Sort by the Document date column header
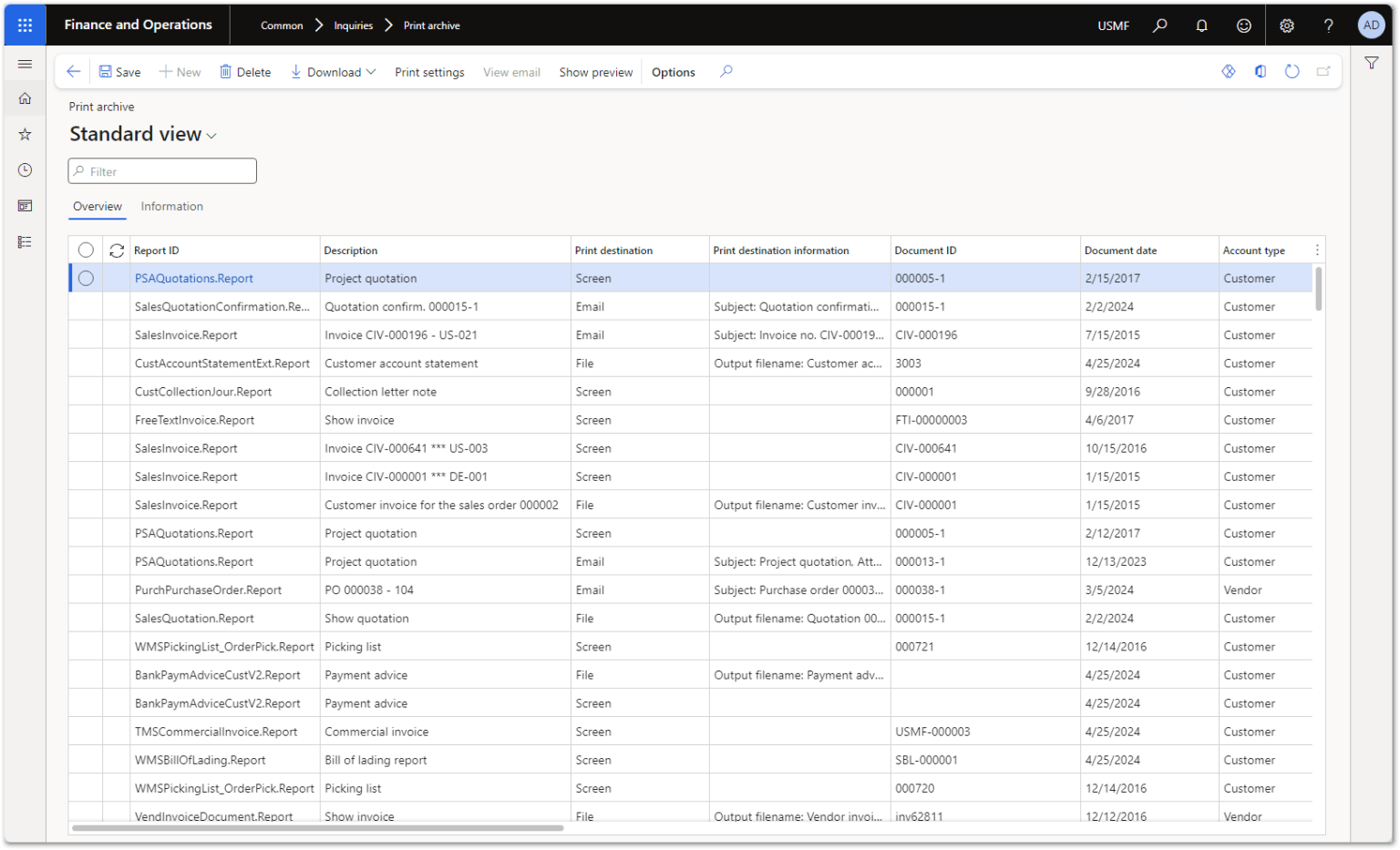Screen dimensions: 1400x850 point(1120,251)
